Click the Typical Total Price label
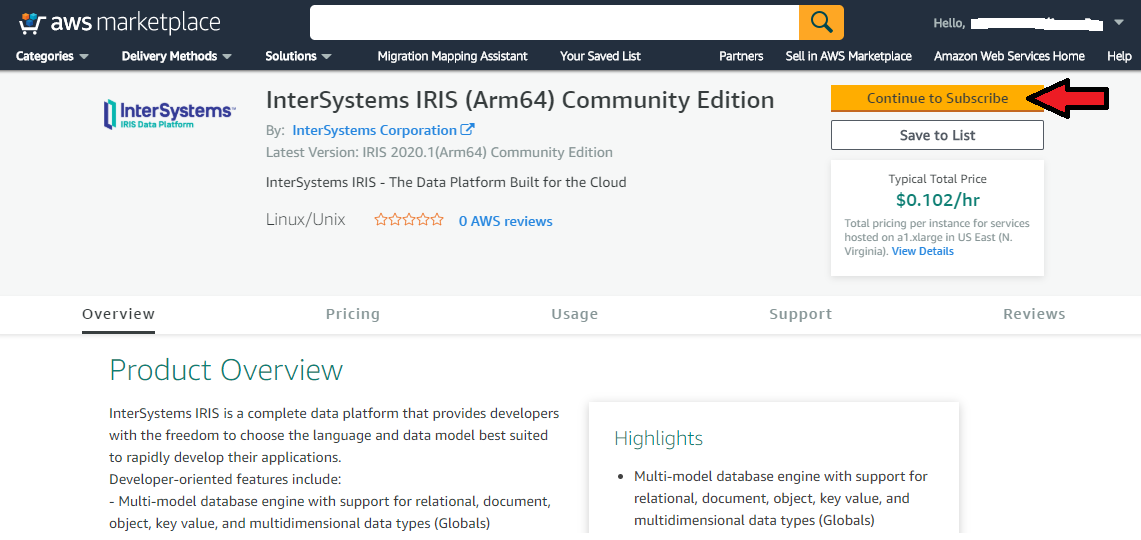 coord(937,178)
